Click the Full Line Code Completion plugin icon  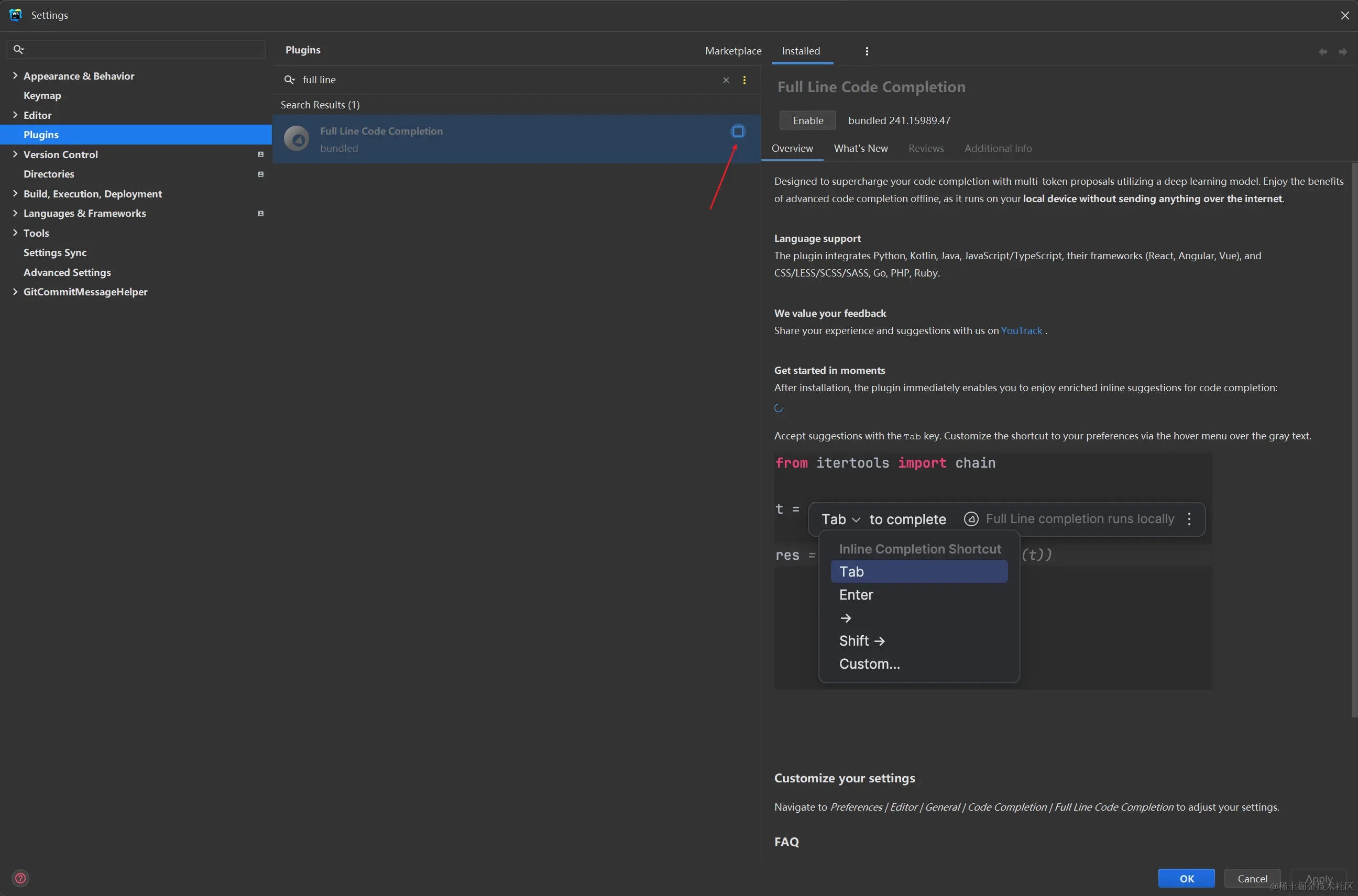click(x=297, y=139)
